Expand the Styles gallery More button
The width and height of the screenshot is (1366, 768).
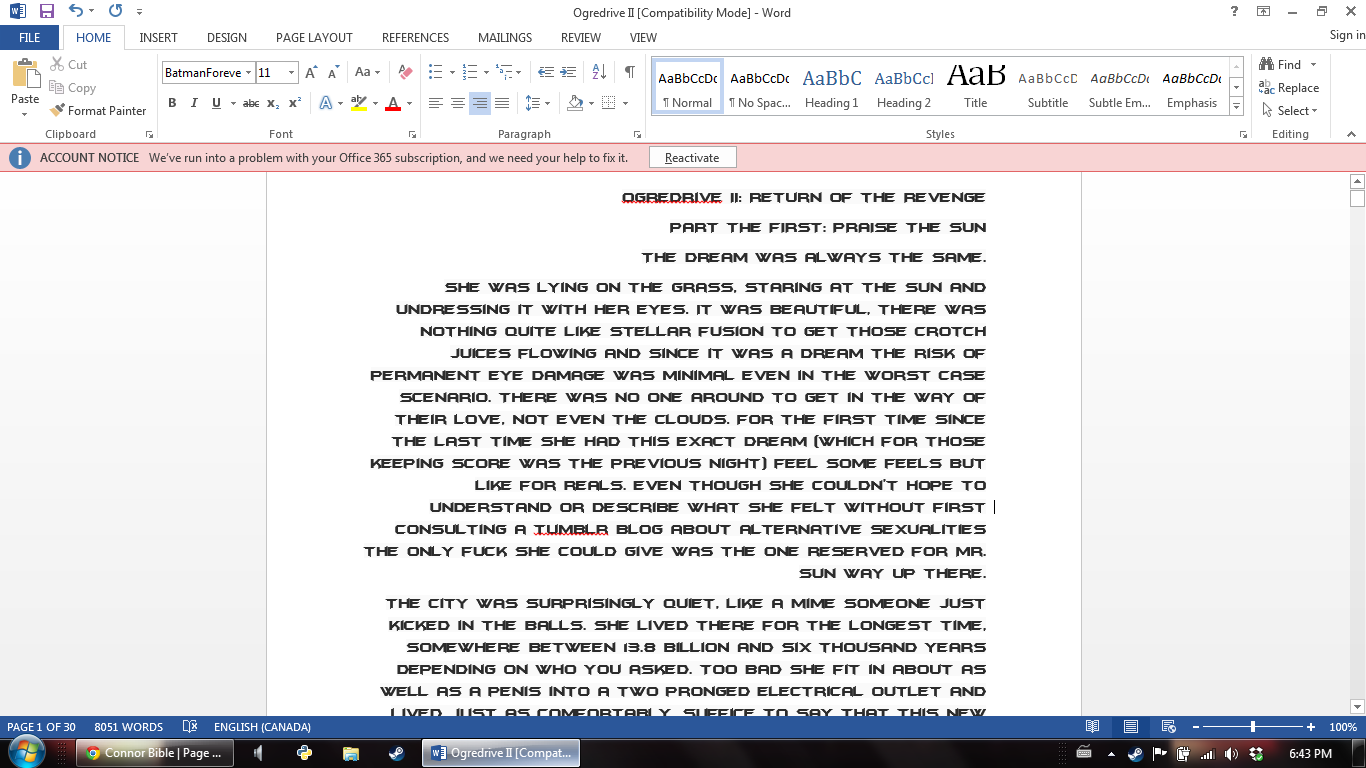pos(1237,107)
